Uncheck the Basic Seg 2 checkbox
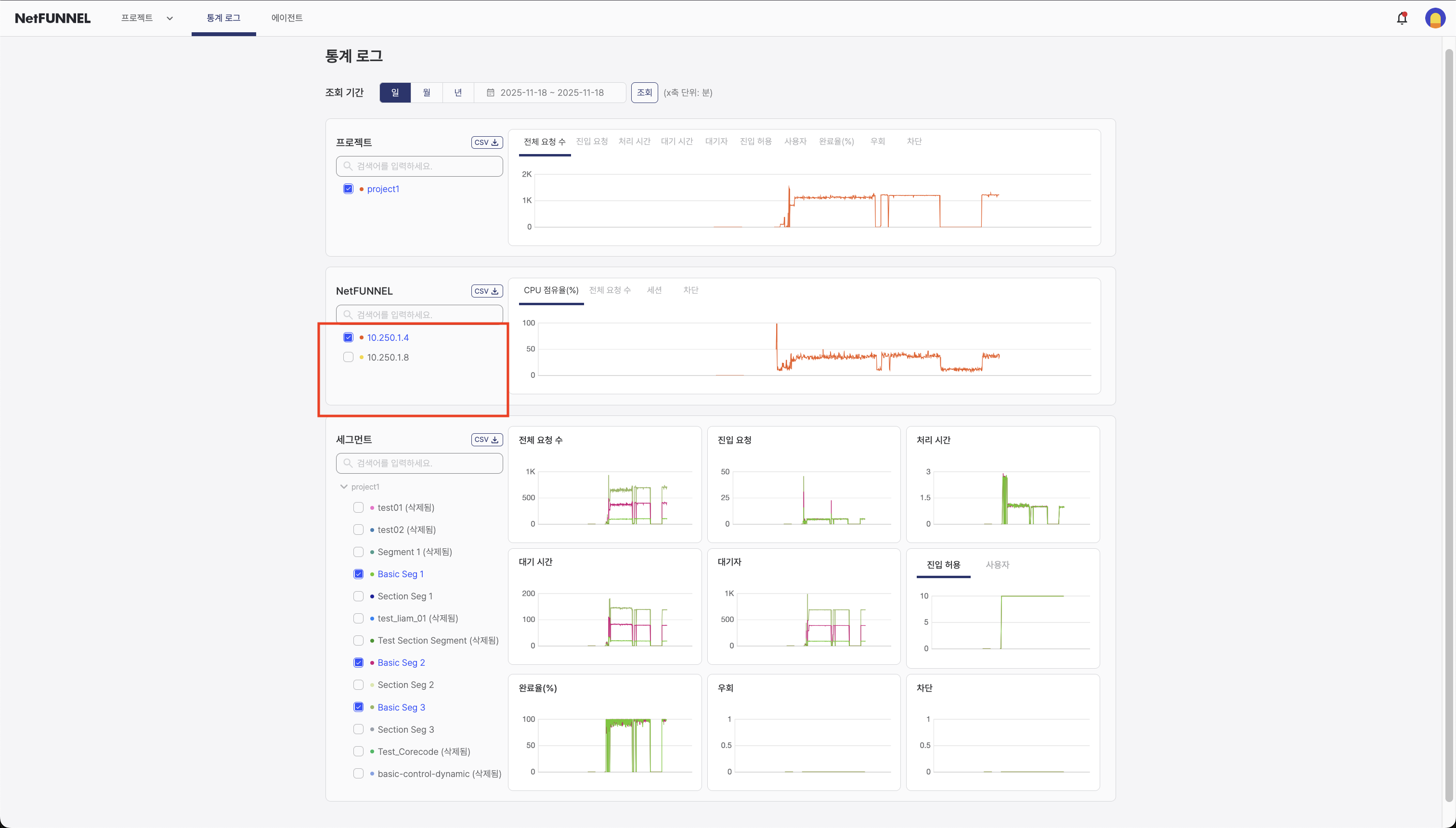The width and height of the screenshot is (1456, 828). pyautogui.click(x=358, y=662)
